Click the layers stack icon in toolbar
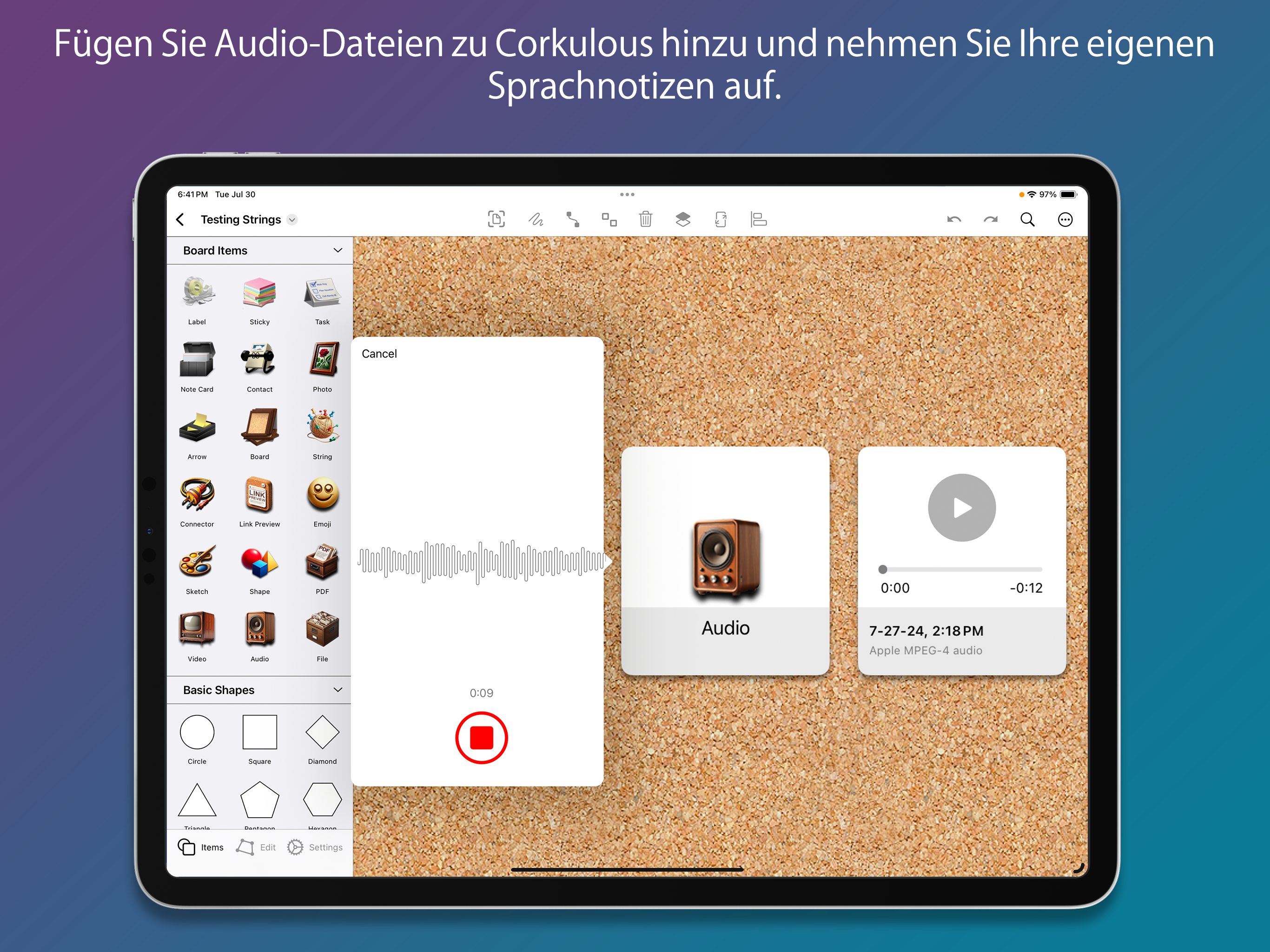The image size is (1270, 952). 683,219
